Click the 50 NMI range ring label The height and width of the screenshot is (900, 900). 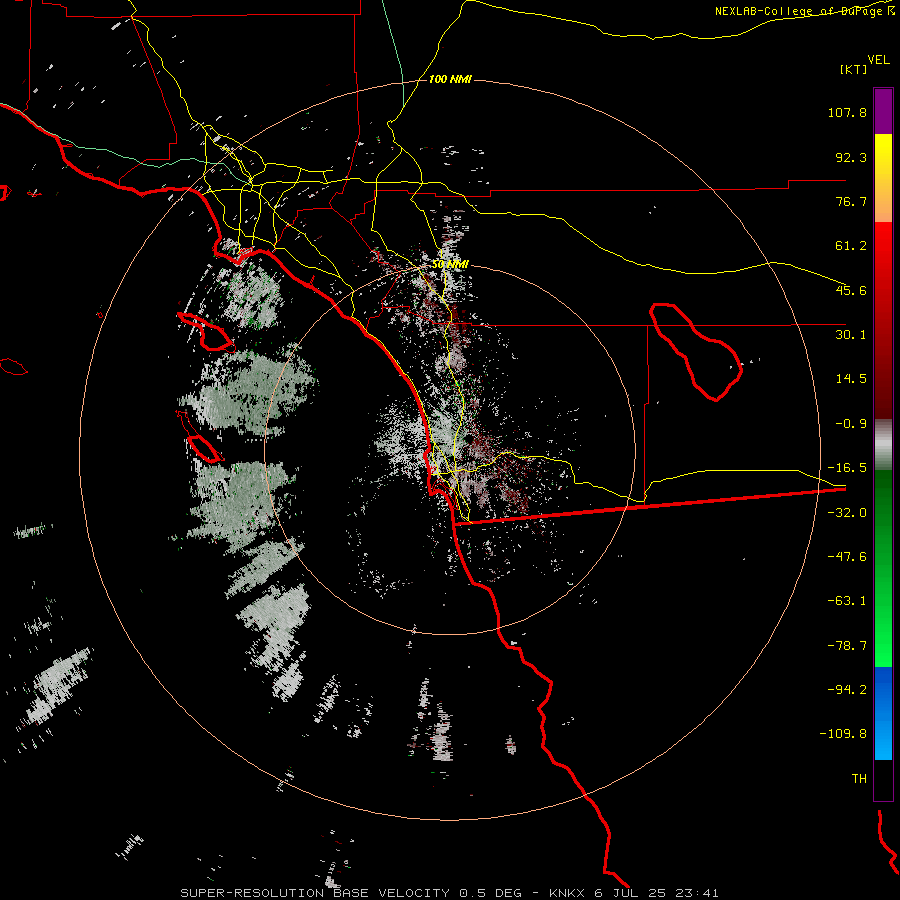[x=451, y=265]
